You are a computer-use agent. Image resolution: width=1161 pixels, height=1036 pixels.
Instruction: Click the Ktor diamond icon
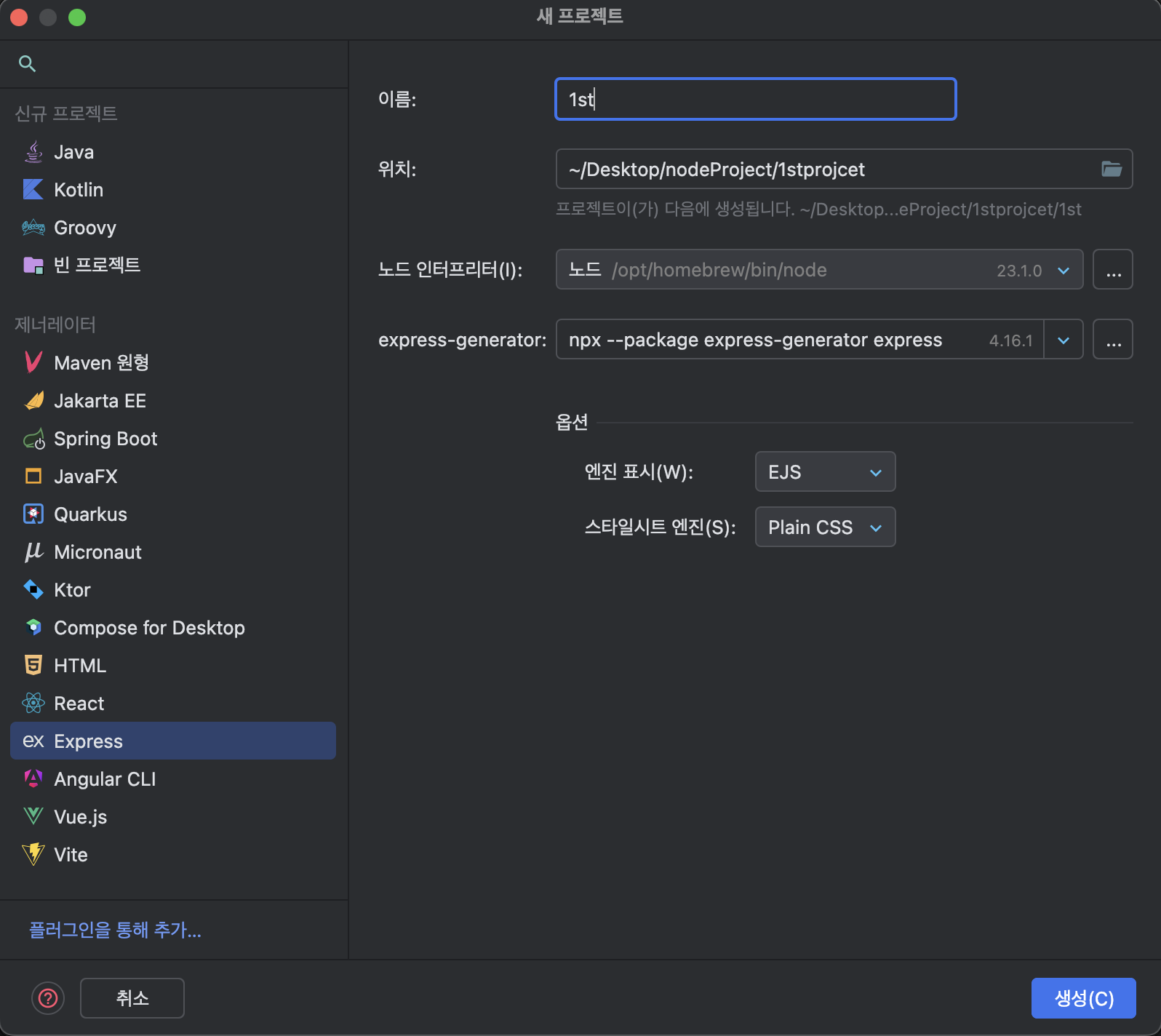(33, 590)
